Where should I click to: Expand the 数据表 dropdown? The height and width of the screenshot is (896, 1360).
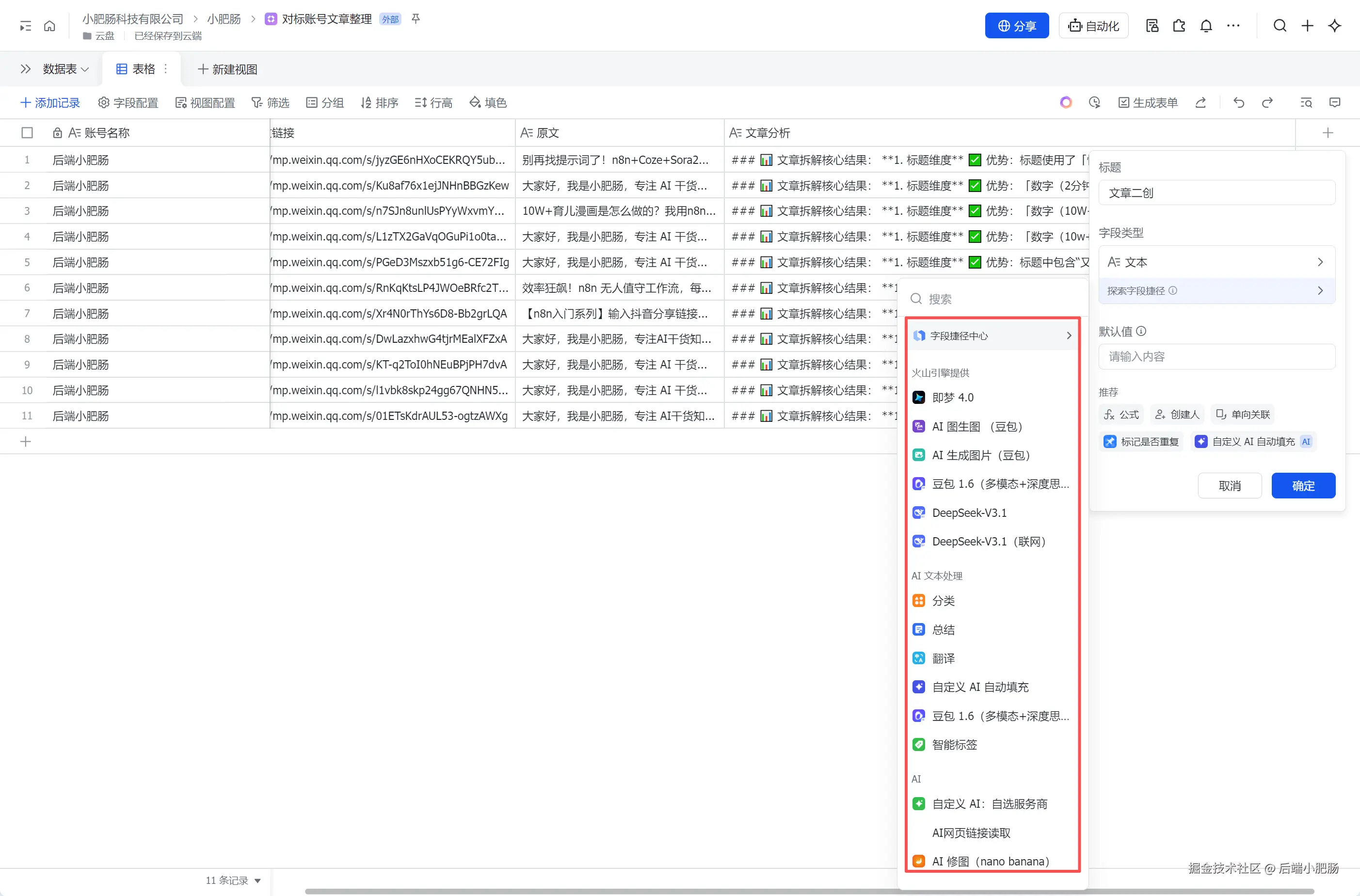point(66,69)
